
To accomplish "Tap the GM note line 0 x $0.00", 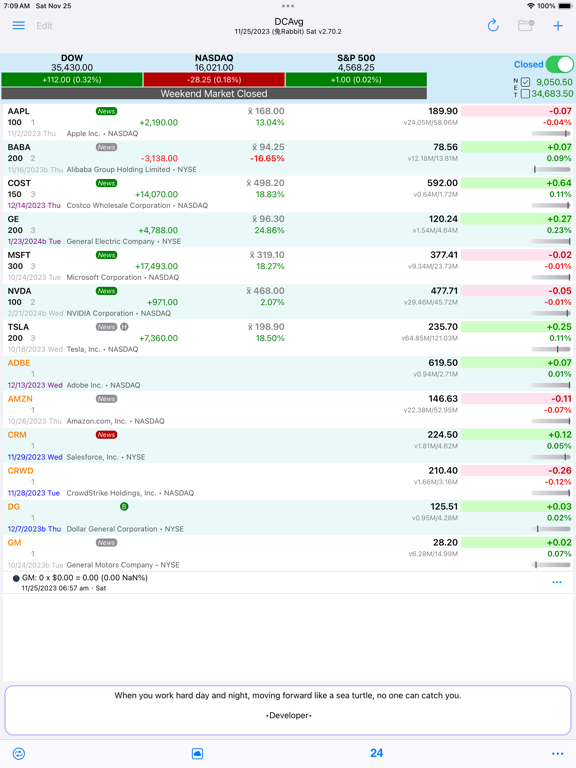I will (85, 578).
